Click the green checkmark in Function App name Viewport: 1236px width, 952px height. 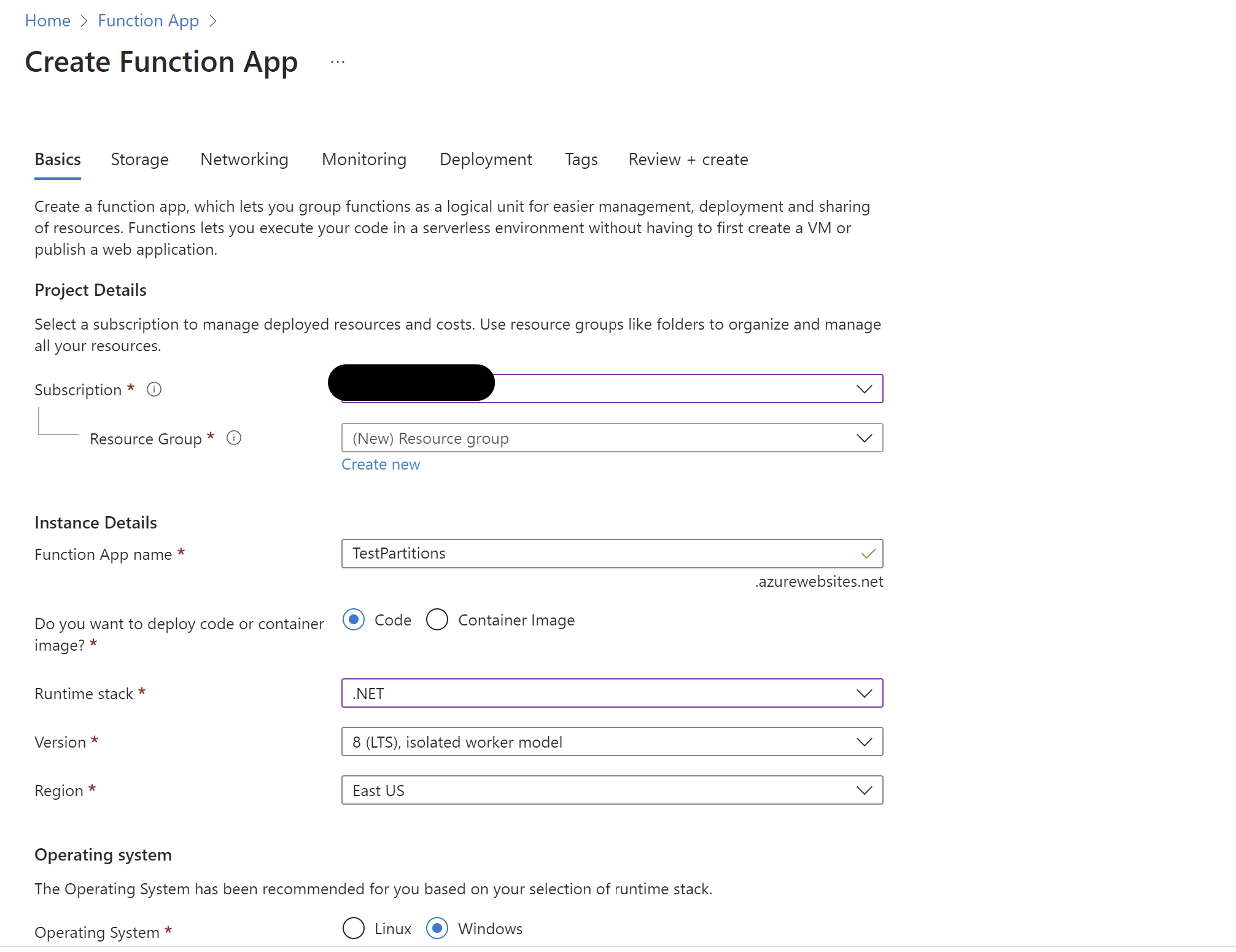tap(868, 554)
